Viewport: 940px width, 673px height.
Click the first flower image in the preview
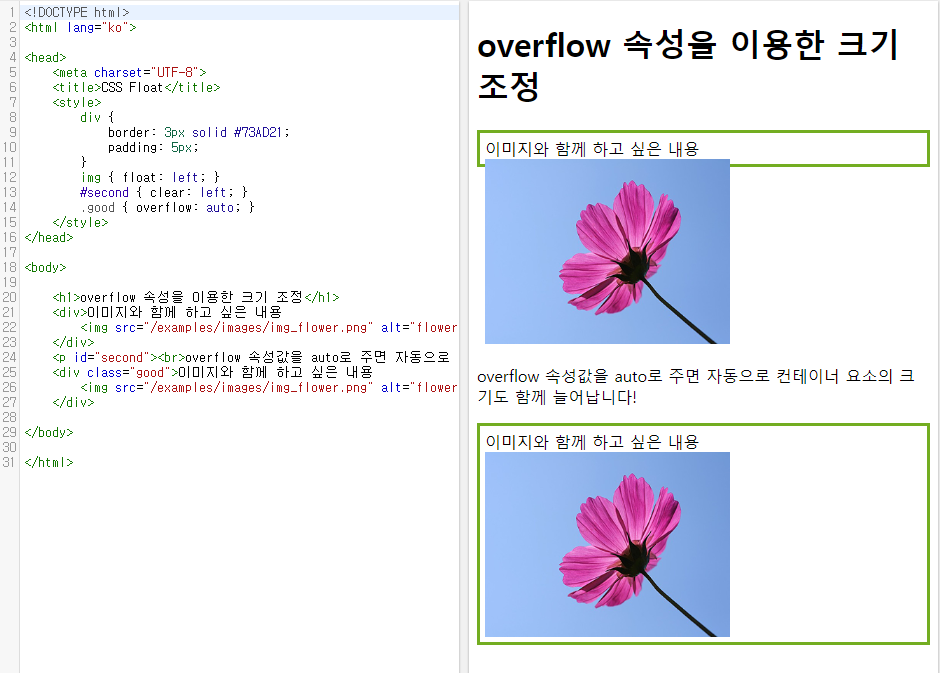coord(607,251)
